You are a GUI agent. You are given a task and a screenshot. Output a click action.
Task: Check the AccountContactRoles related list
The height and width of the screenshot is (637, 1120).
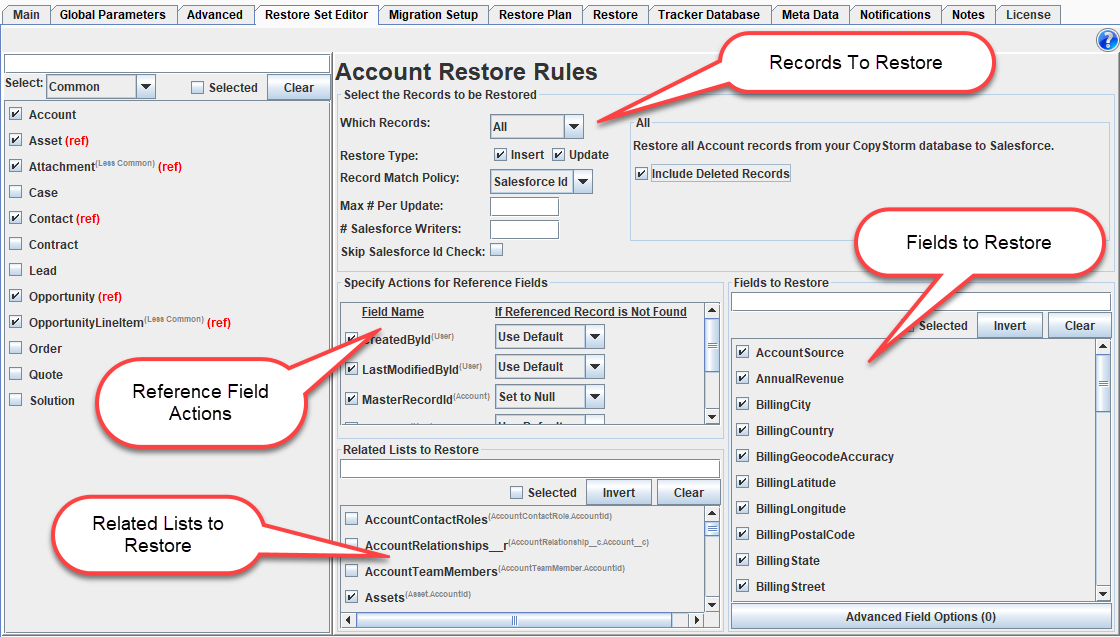click(x=352, y=519)
